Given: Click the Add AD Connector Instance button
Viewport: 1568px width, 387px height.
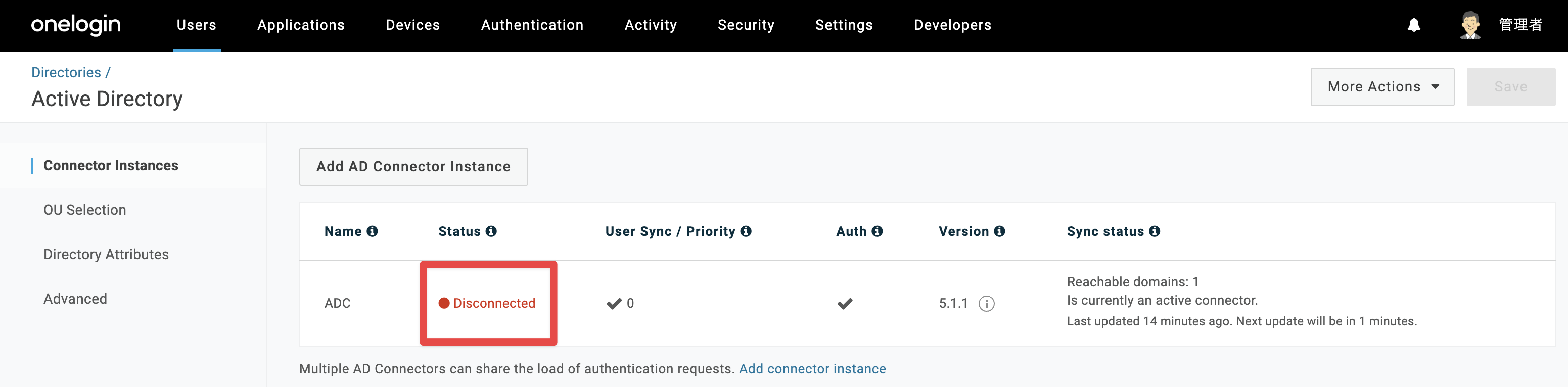Looking at the screenshot, I should [x=413, y=166].
